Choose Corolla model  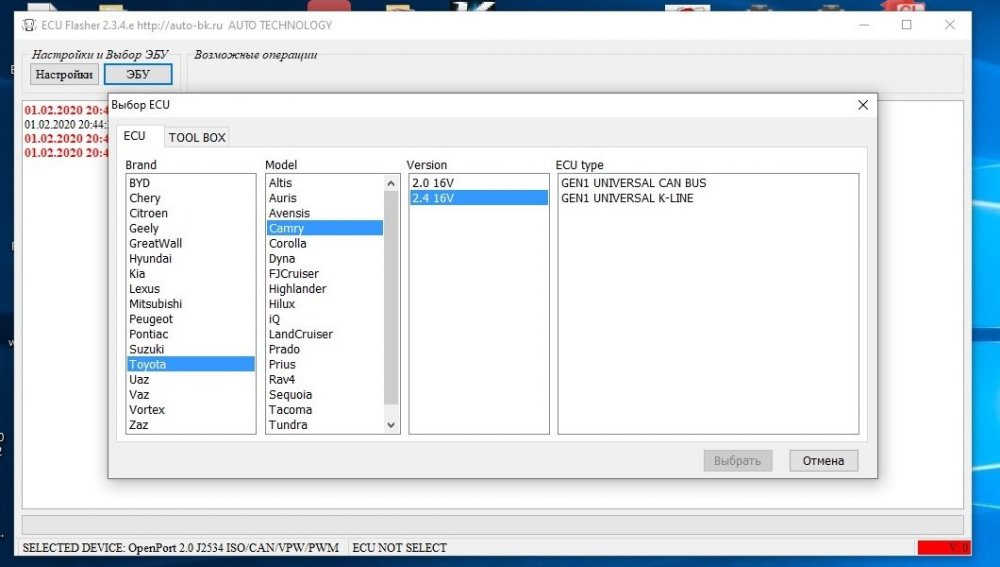tap(325, 244)
